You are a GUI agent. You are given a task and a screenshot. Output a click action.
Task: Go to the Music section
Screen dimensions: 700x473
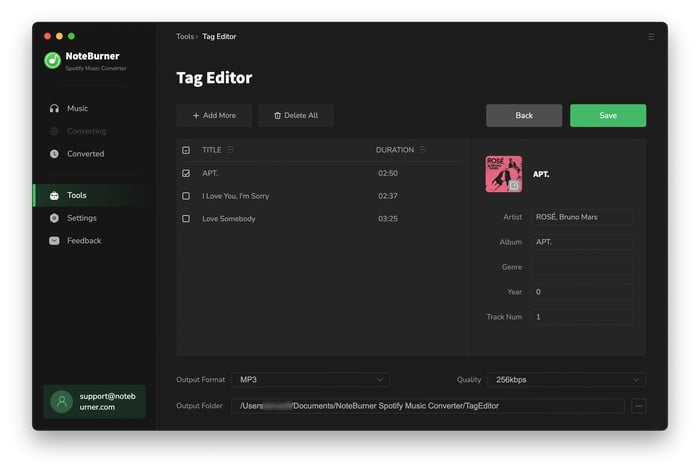point(77,108)
